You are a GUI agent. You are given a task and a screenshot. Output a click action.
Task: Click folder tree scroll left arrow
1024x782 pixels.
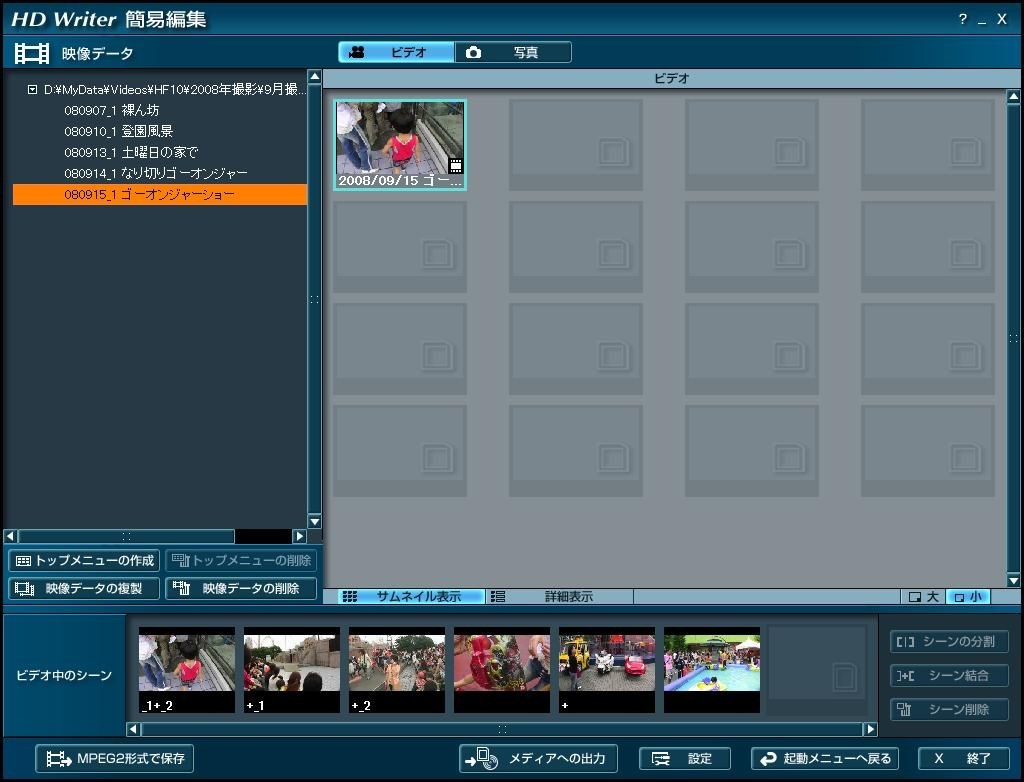click(x=10, y=536)
